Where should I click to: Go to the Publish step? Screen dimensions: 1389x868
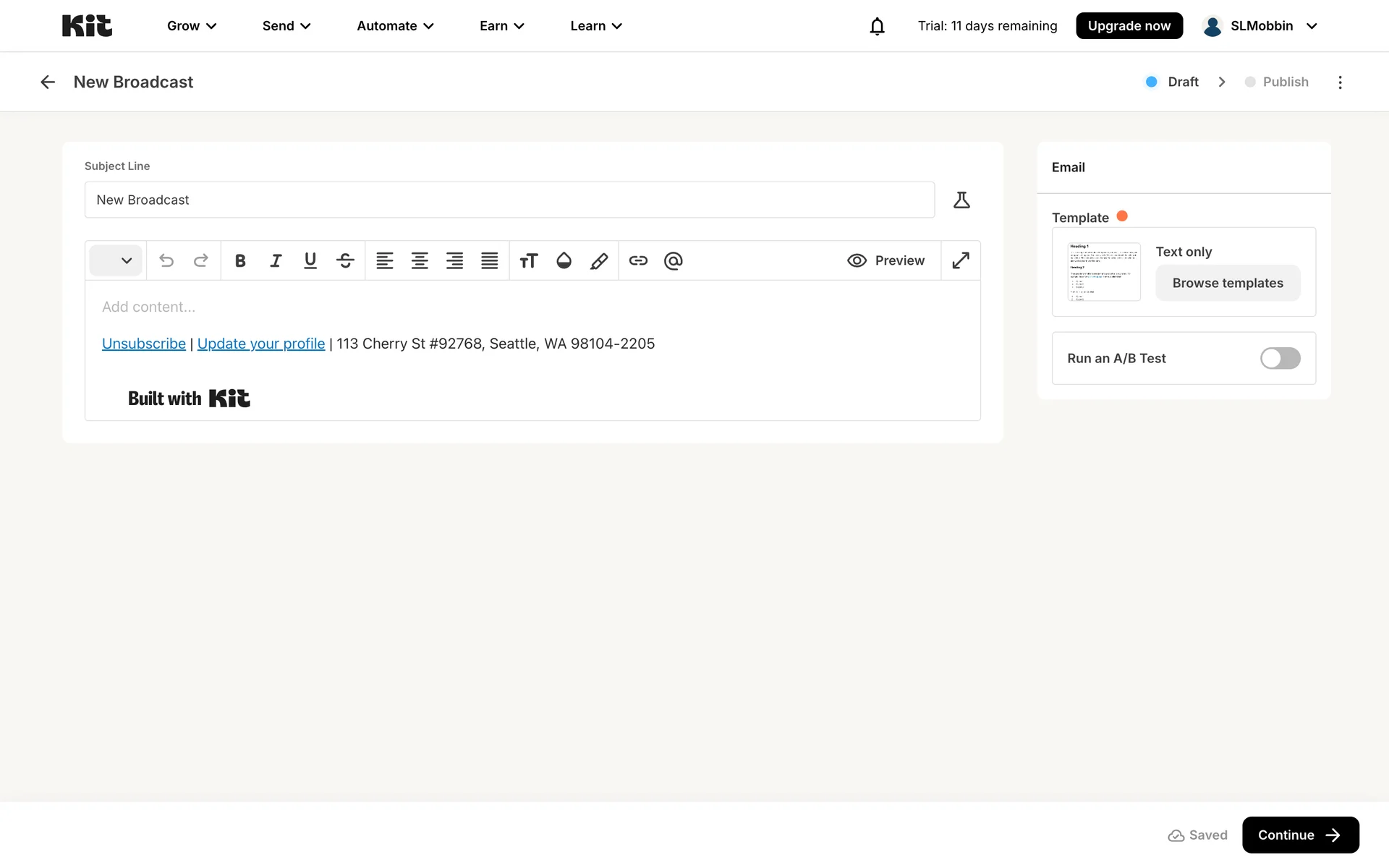pos(1285,82)
